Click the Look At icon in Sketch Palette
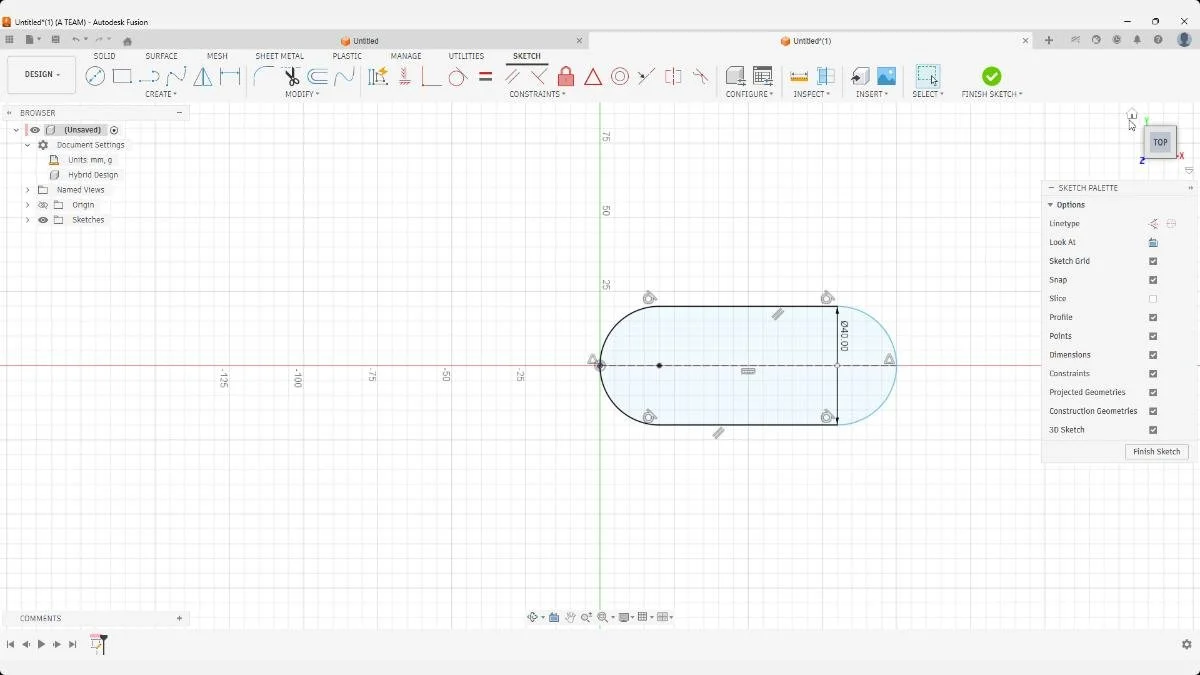This screenshot has height=675, width=1200. pos(1152,242)
